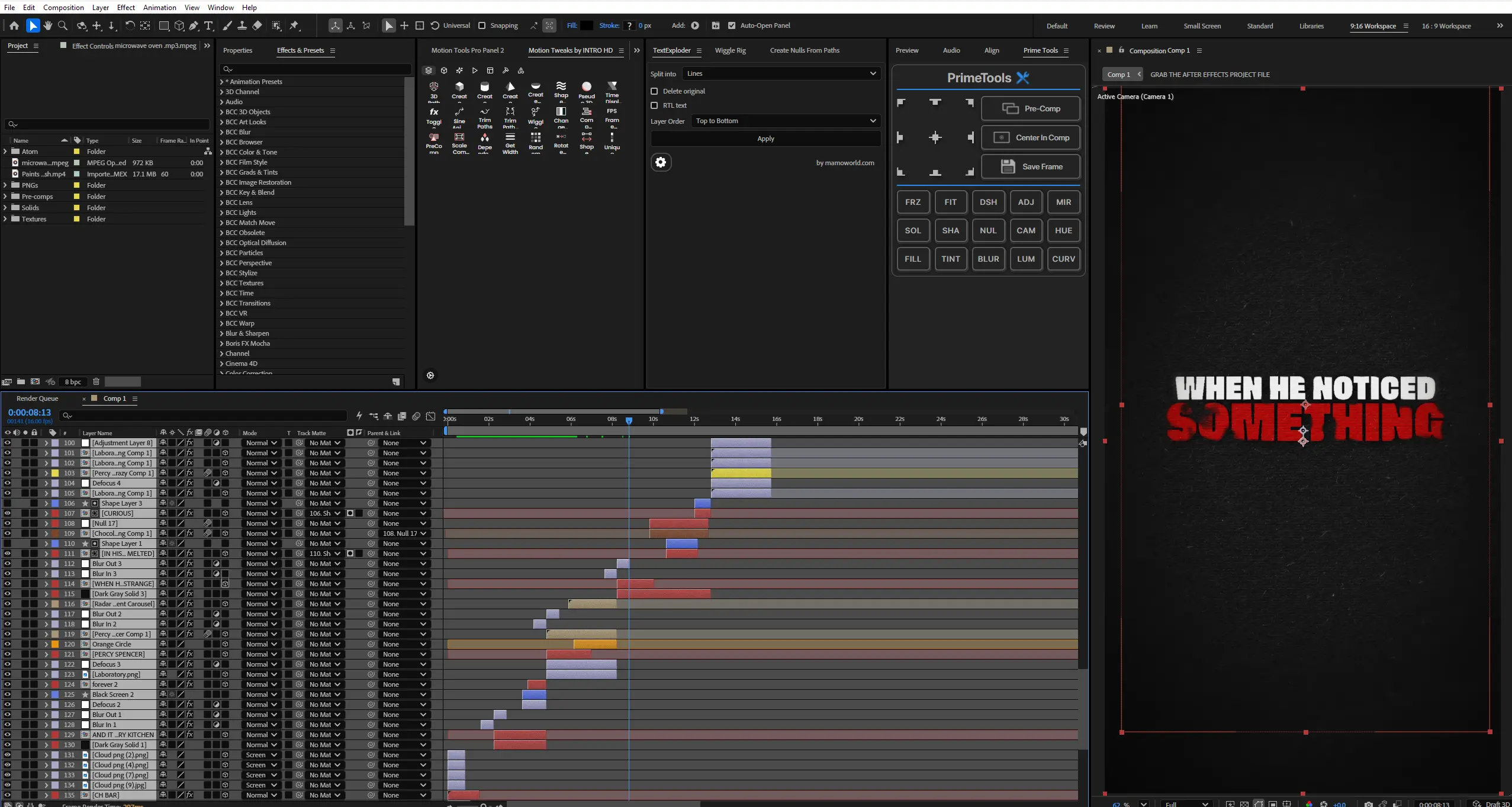Viewport: 1512px width, 807px height.
Task: Click the Trim Paths tweak icon
Action: 485,118
